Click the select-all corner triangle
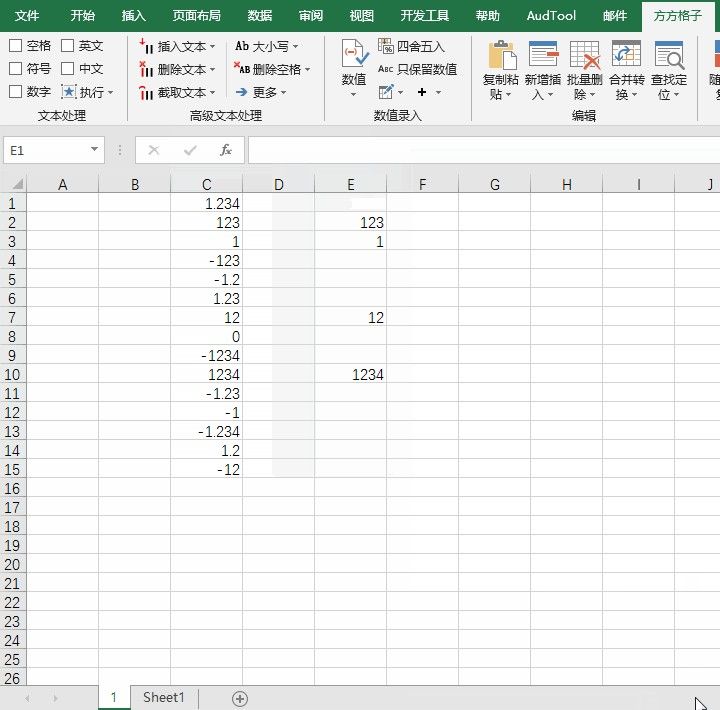 tap(17, 185)
